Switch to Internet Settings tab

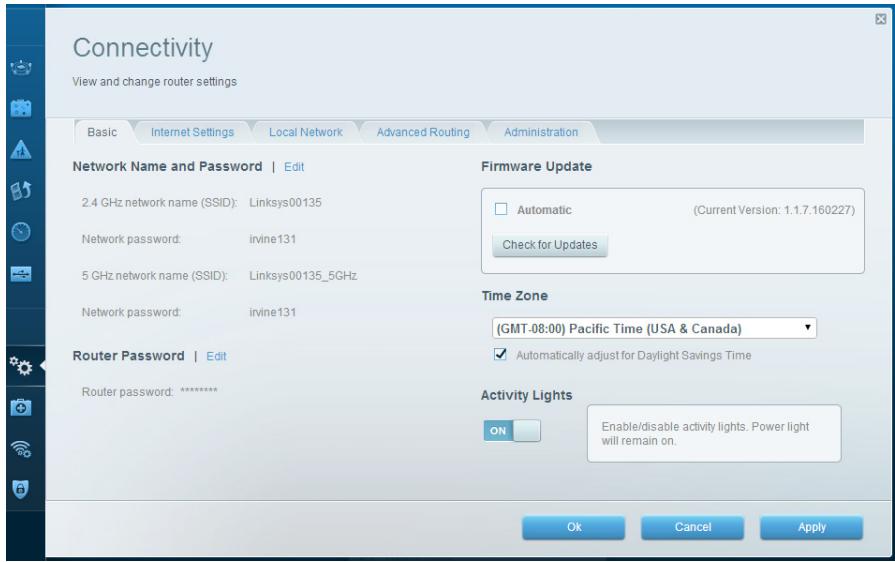pos(192,132)
